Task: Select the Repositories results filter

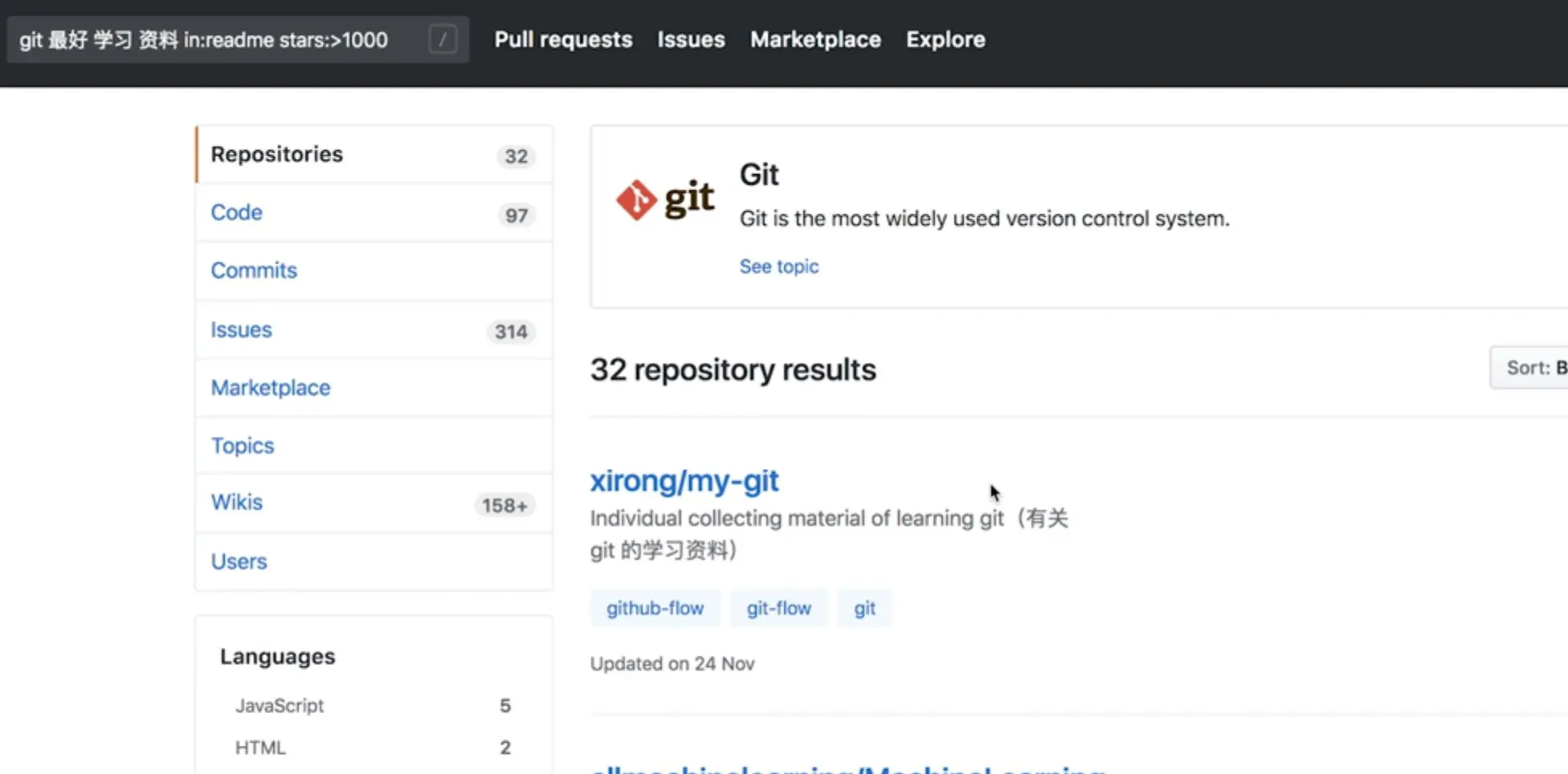Action: [x=374, y=154]
